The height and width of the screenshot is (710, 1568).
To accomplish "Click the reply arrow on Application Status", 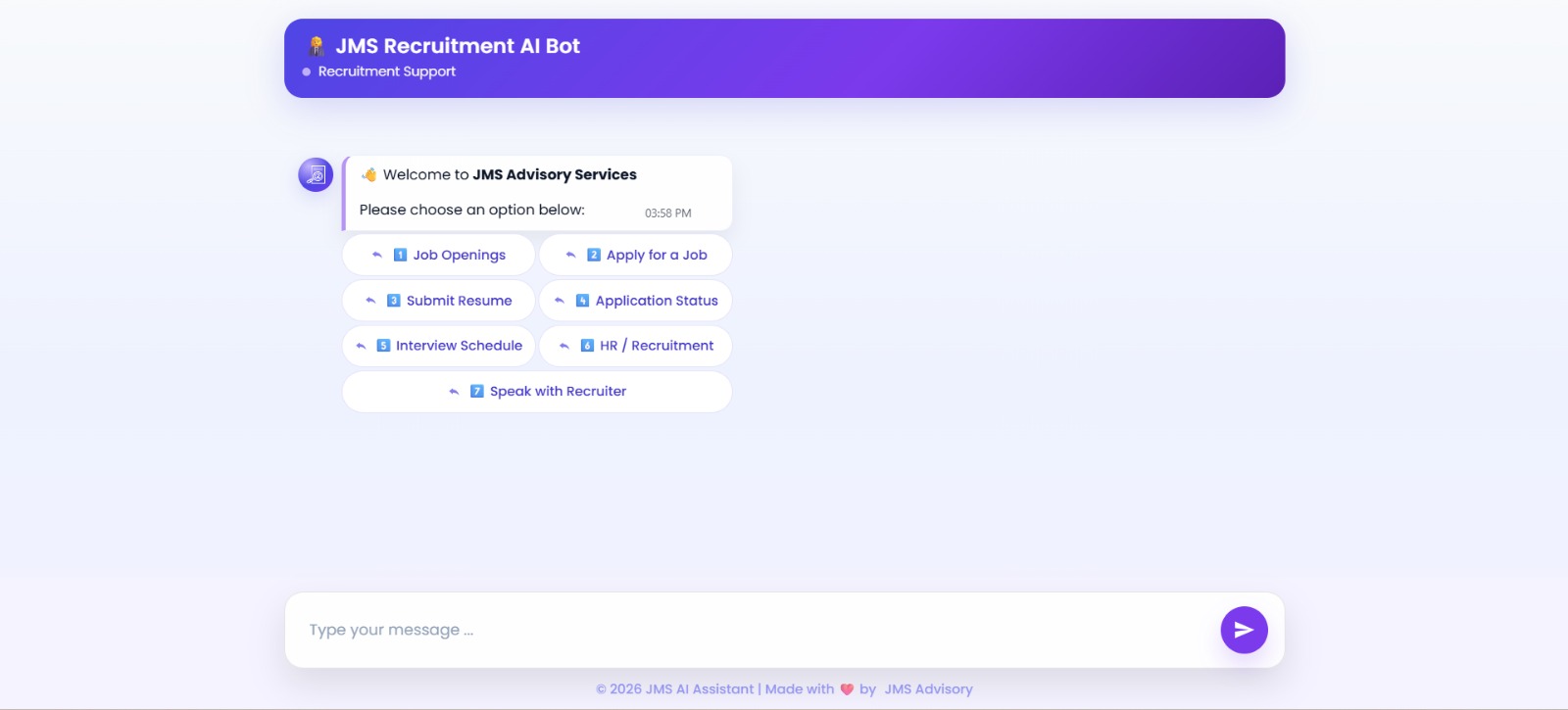I will click(560, 301).
